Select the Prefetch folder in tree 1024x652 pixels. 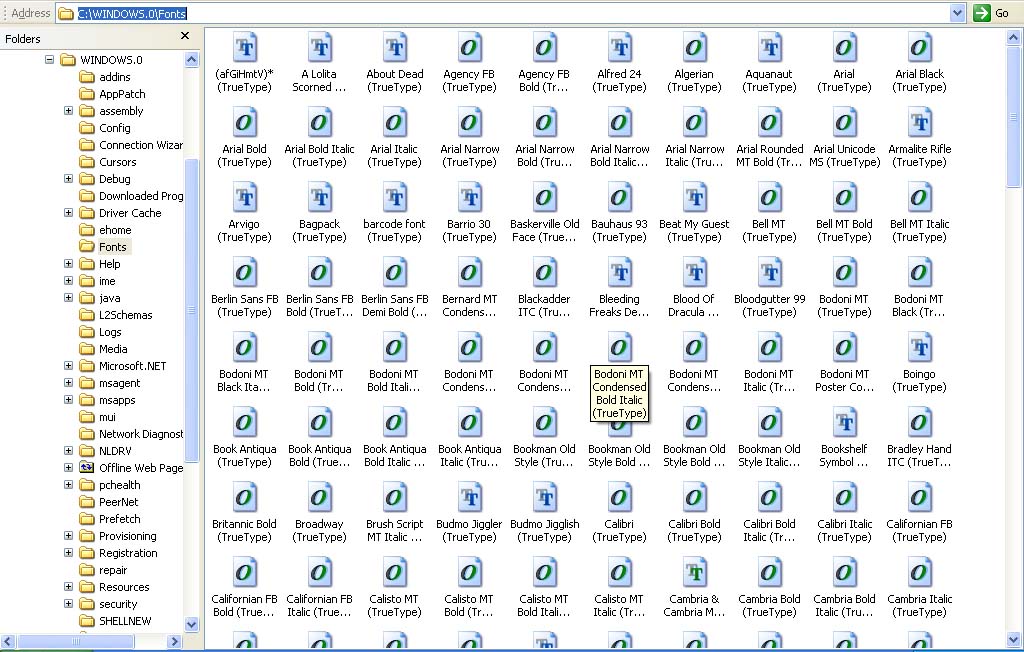click(x=120, y=519)
